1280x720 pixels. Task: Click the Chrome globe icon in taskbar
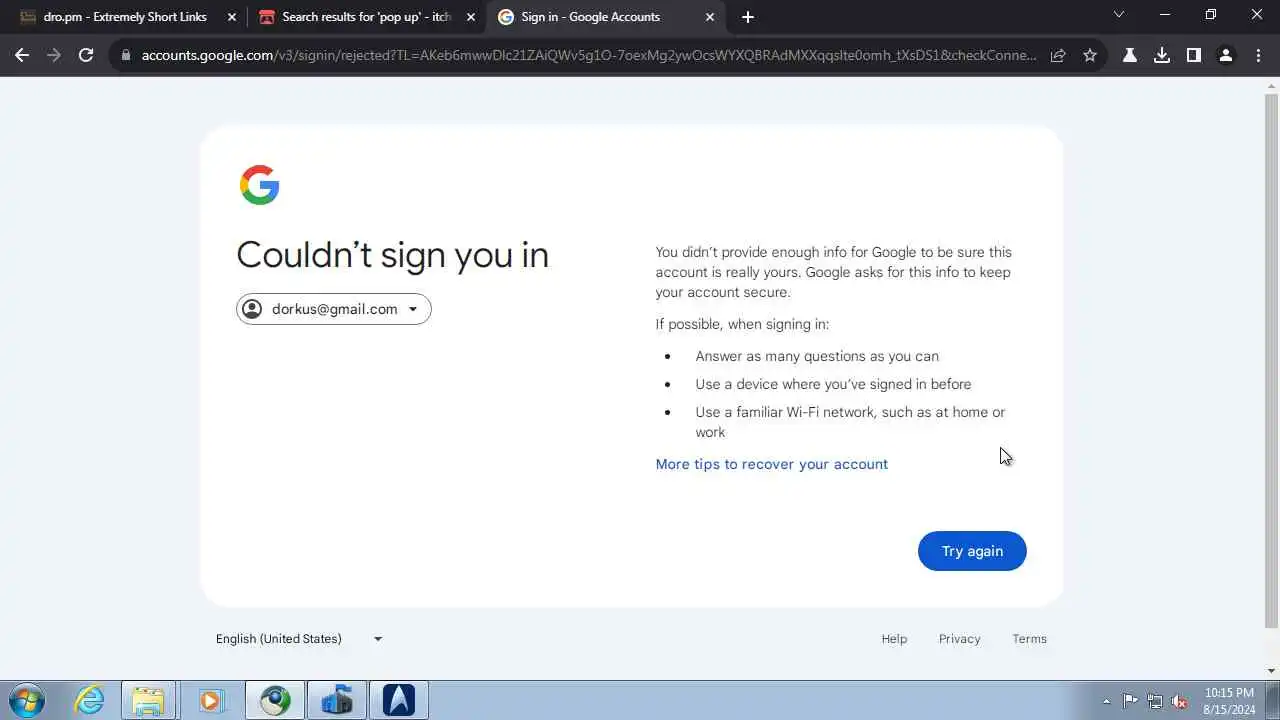tap(275, 700)
